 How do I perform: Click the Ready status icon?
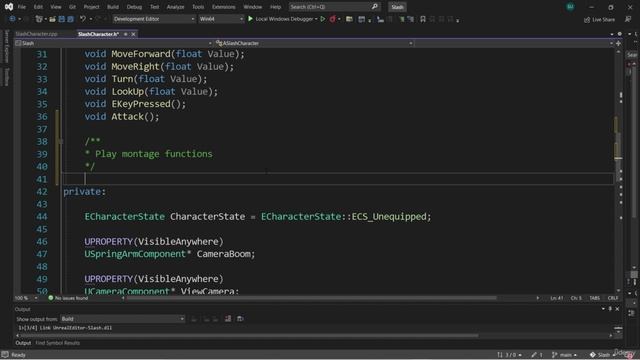click(5, 355)
